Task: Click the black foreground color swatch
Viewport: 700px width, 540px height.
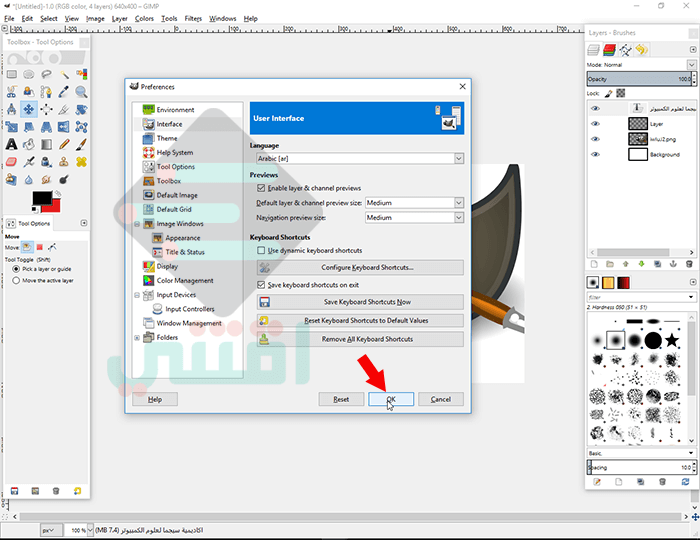Action: point(41,199)
